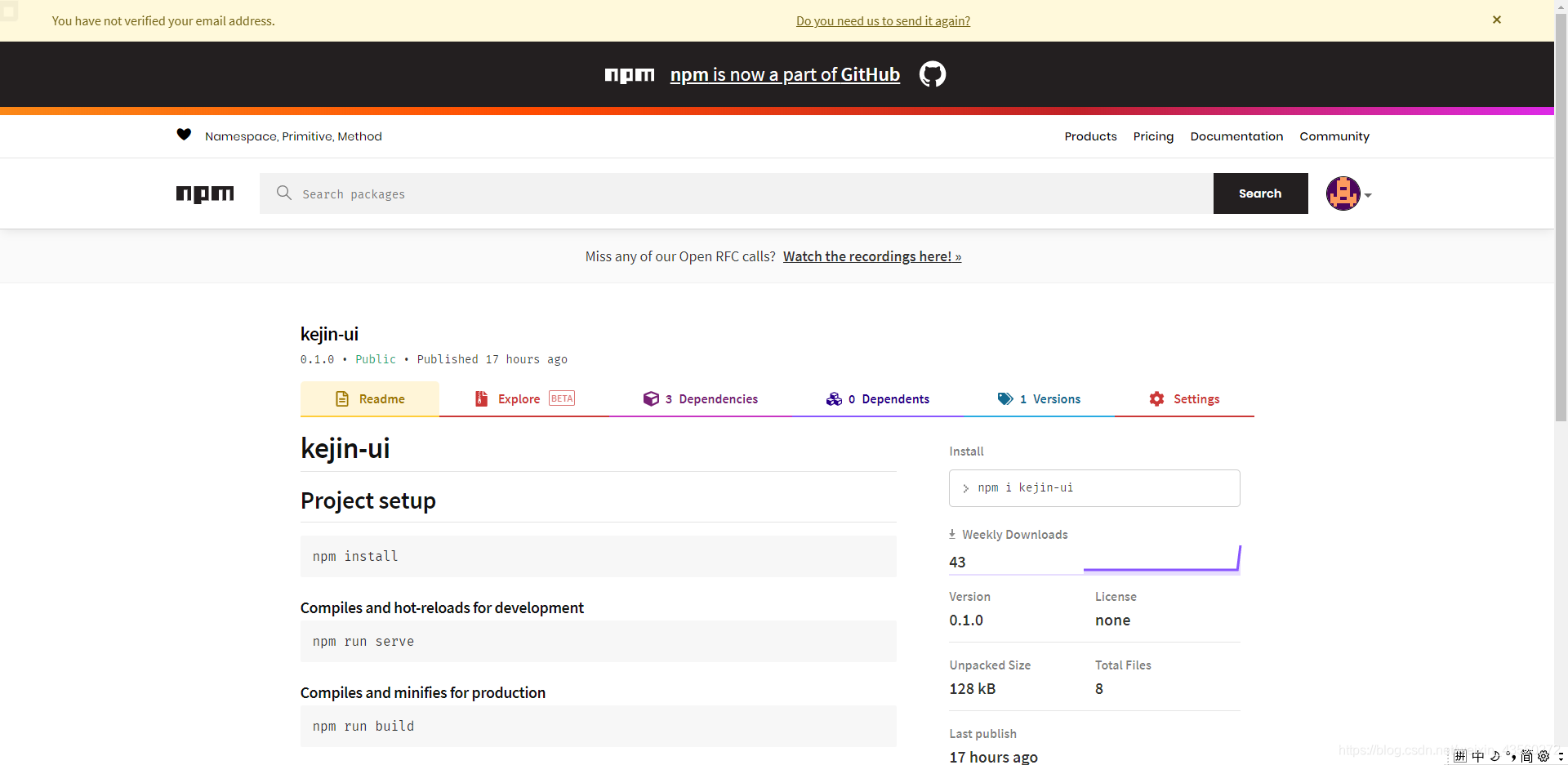
Task: Click the Dependencies cube icon
Action: pos(651,398)
